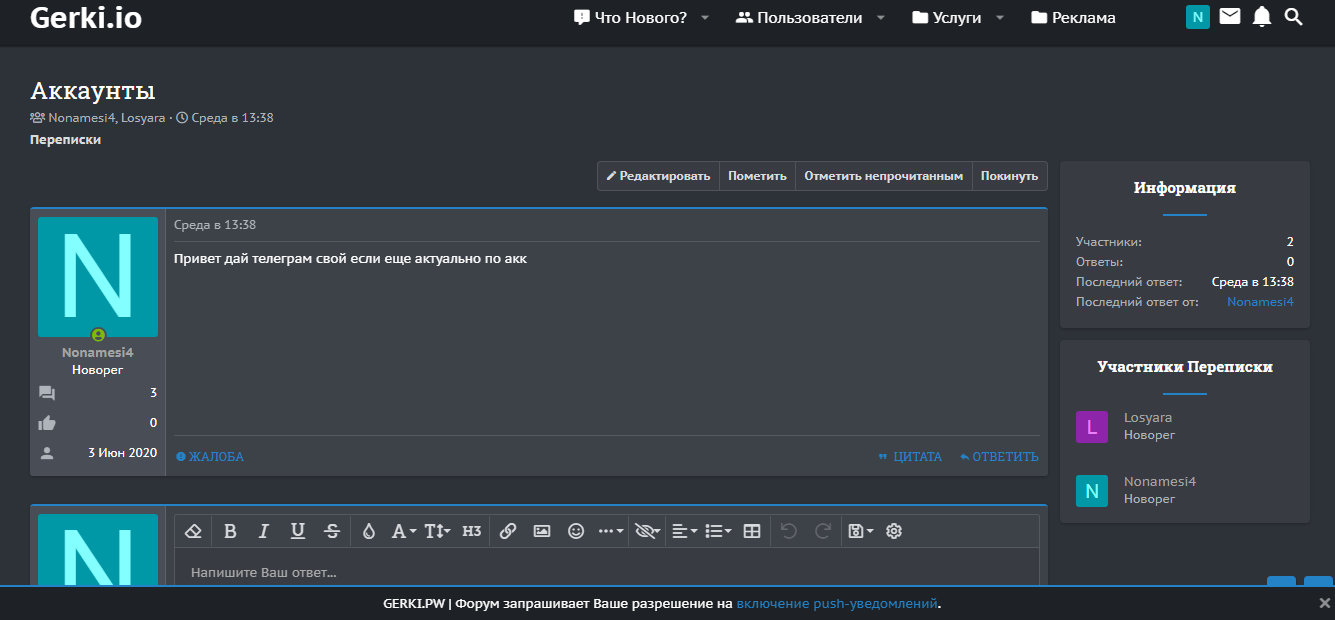
Task: Toggle italic text formatting
Action: pos(264,531)
